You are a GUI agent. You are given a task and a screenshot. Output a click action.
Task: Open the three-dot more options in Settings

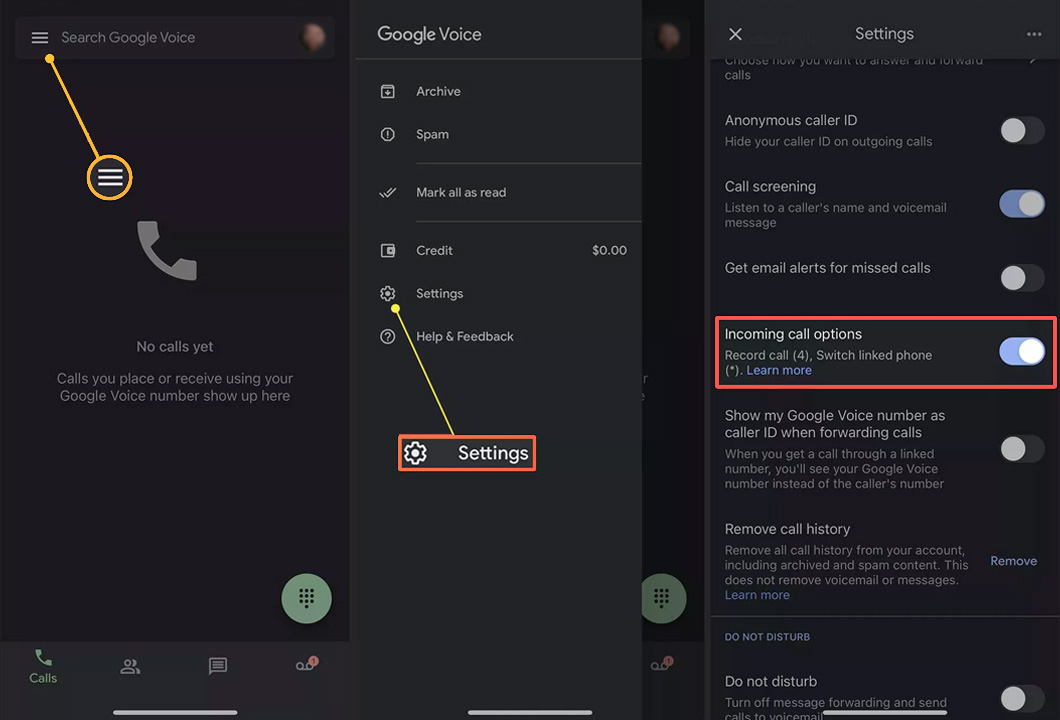1034,34
